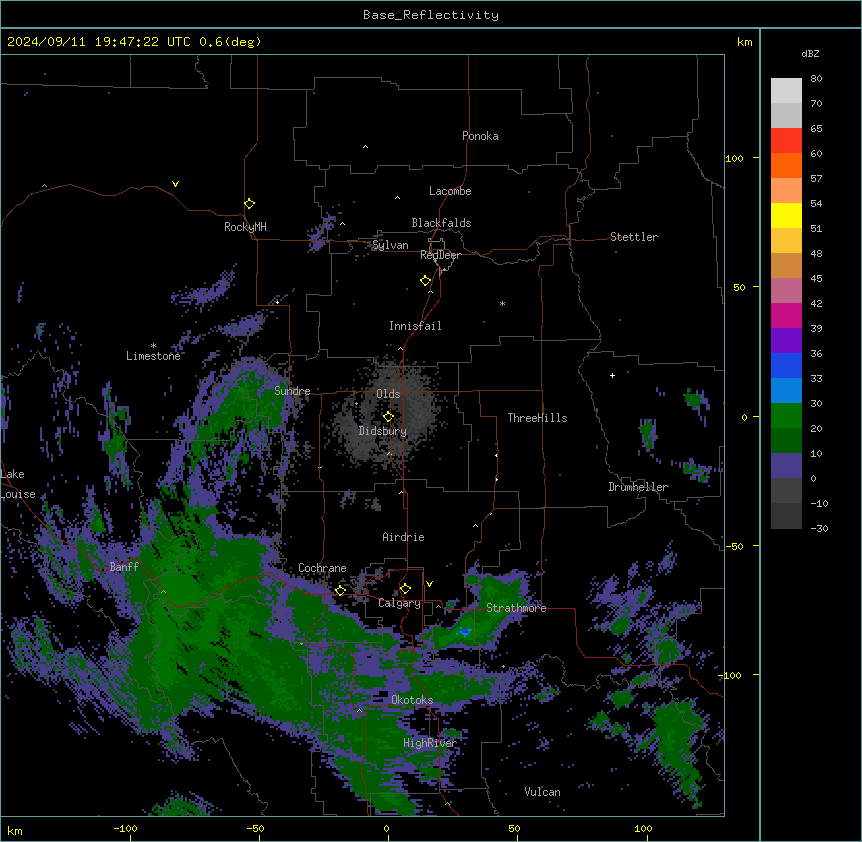Click the 80 value on the dBZ scale
Viewport: 862px width, 842px height.
coord(816,79)
